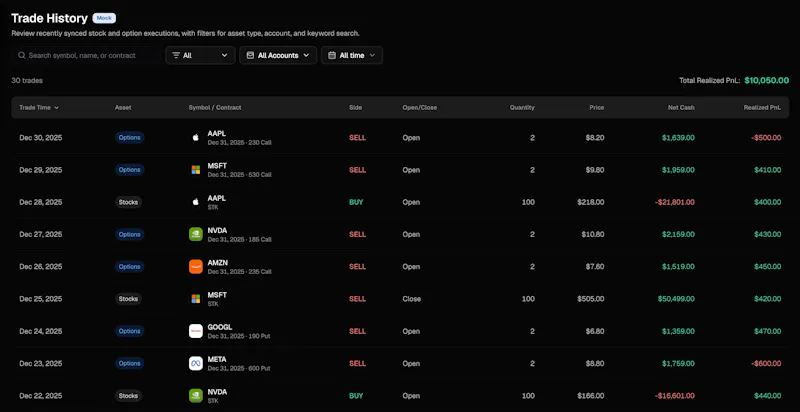Click realized PnL -$500.00

[765, 138]
